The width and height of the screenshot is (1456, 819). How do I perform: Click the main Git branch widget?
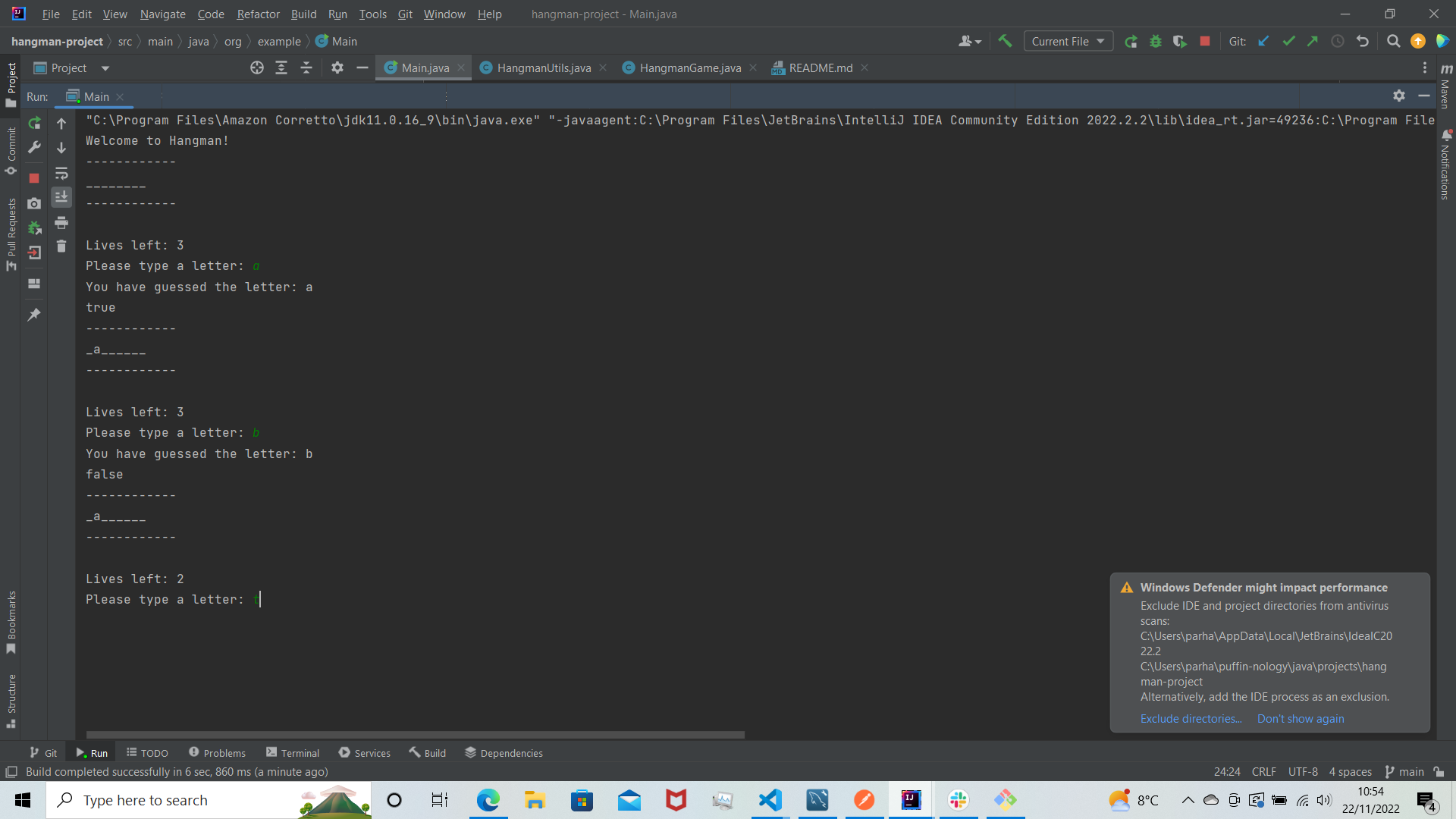pyautogui.click(x=1404, y=772)
